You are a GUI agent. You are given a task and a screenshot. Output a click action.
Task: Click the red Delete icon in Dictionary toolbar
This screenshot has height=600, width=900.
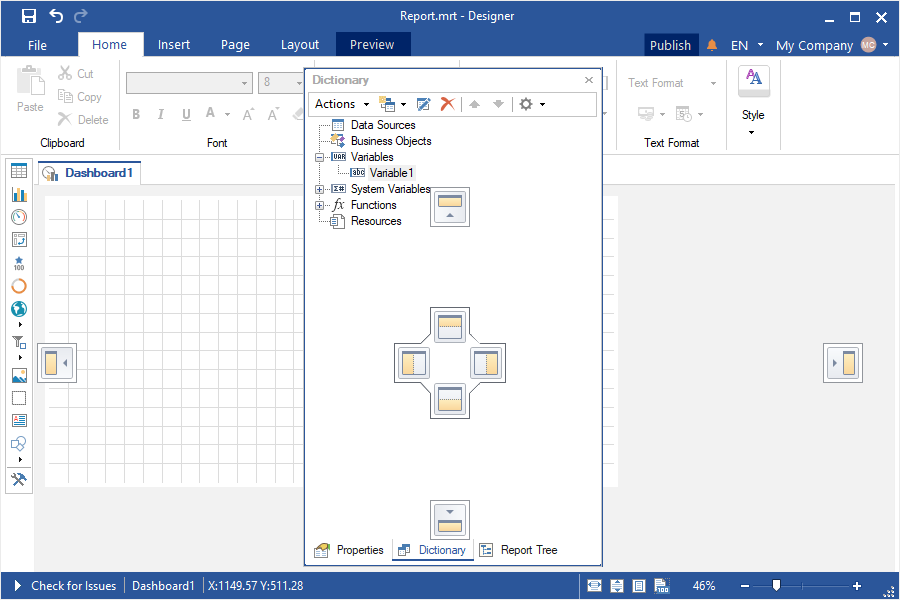[x=448, y=104]
